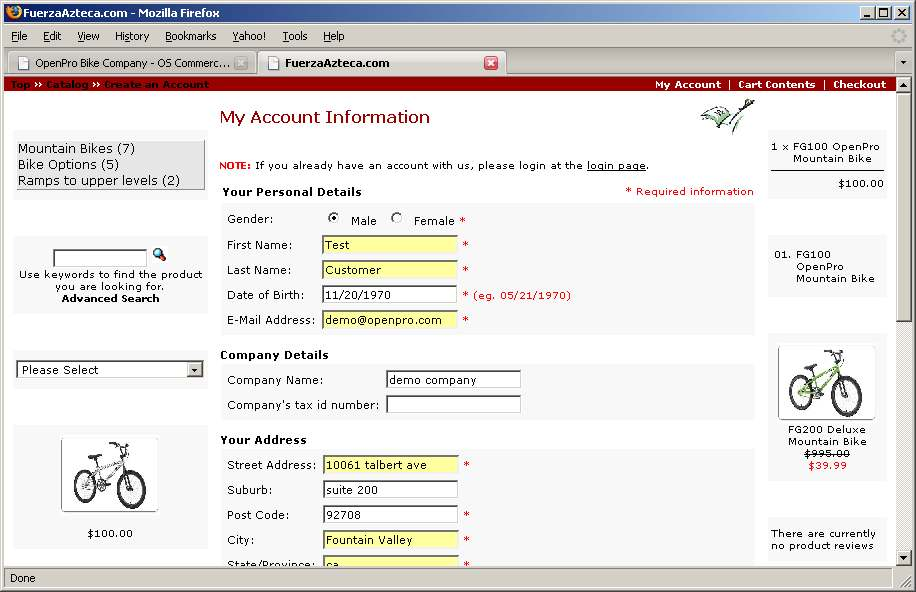Click the search magnifier icon
Viewport: 916px width, 592px height.
pos(159,256)
